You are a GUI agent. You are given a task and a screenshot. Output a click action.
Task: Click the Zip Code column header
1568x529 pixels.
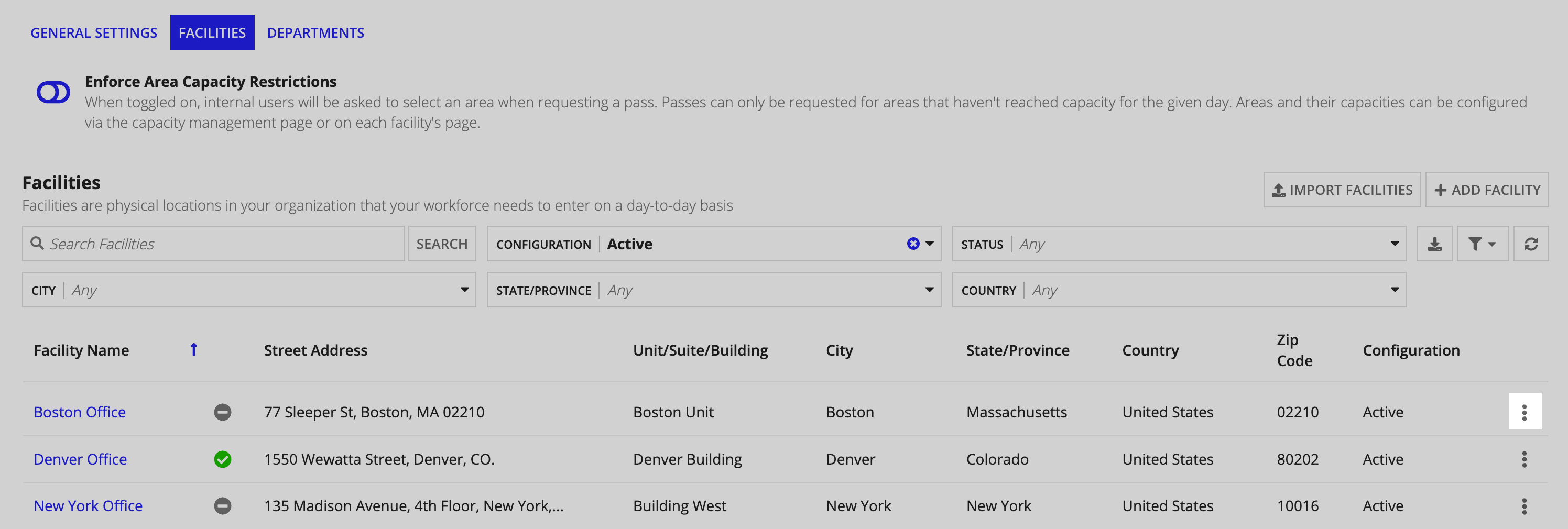point(1294,350)
